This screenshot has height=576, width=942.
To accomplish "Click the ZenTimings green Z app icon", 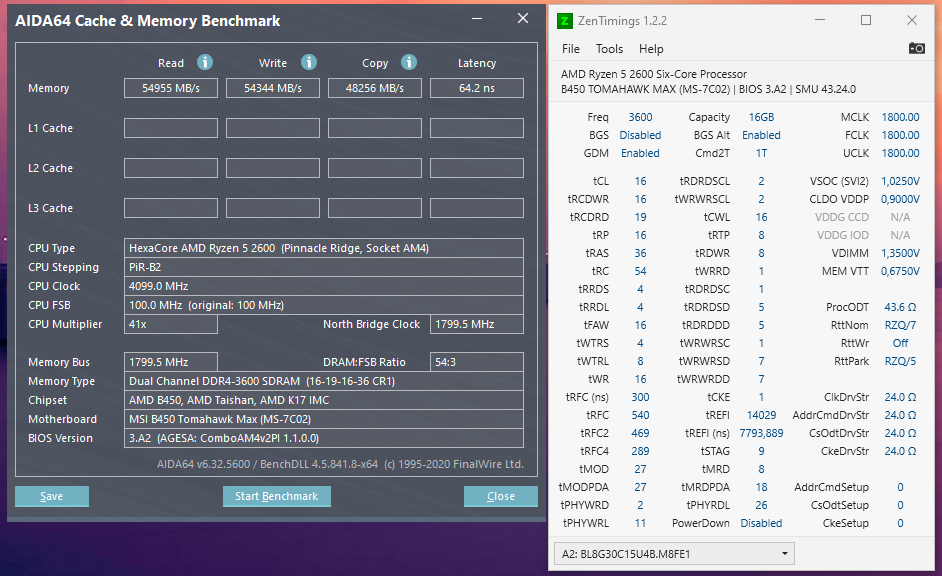I will [x=565, y=21].
